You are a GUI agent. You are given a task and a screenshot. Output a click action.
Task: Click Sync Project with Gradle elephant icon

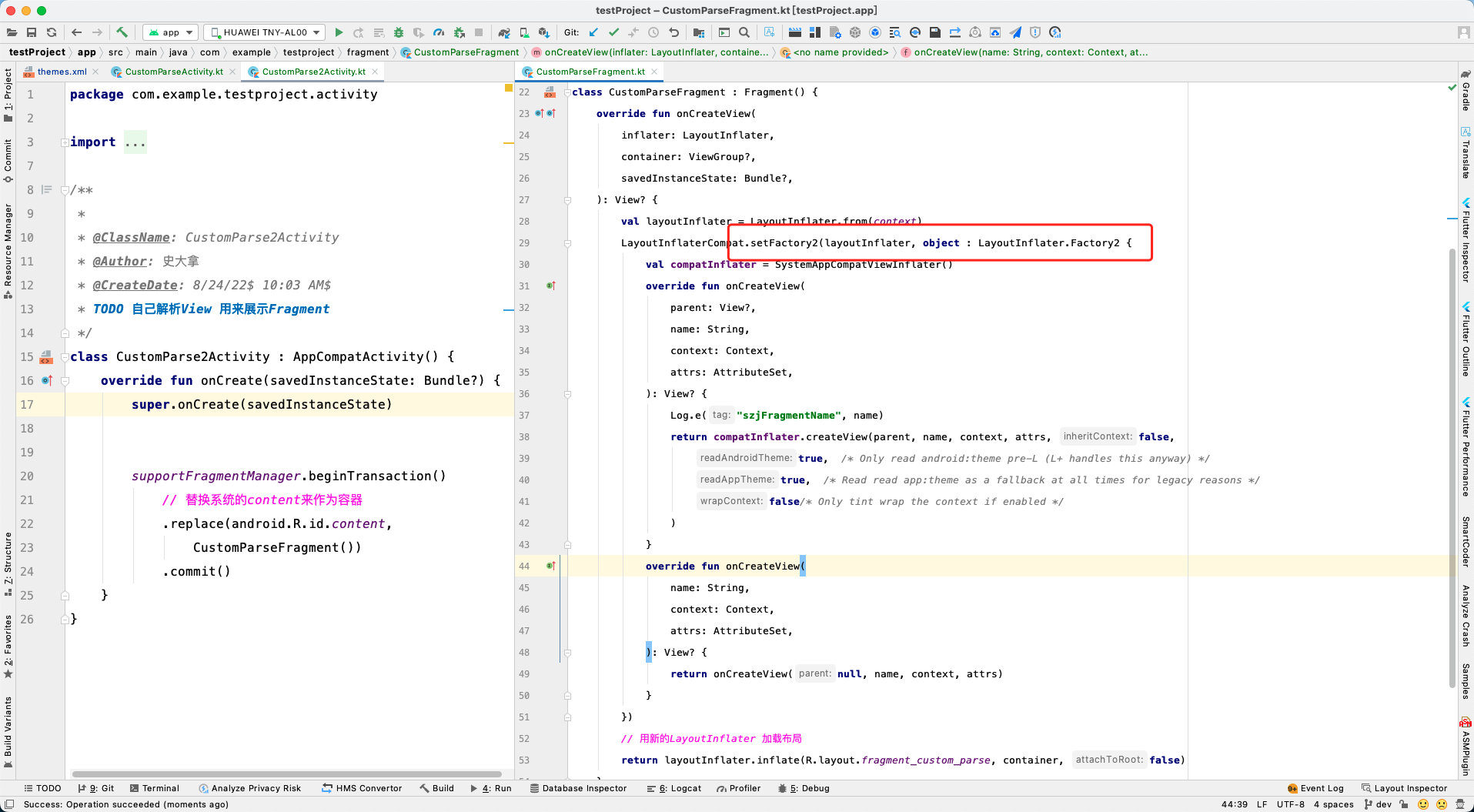tap(504, 32)
